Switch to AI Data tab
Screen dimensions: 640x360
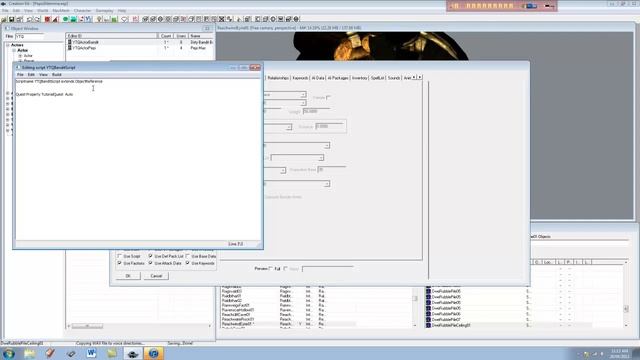click(318, 78)
